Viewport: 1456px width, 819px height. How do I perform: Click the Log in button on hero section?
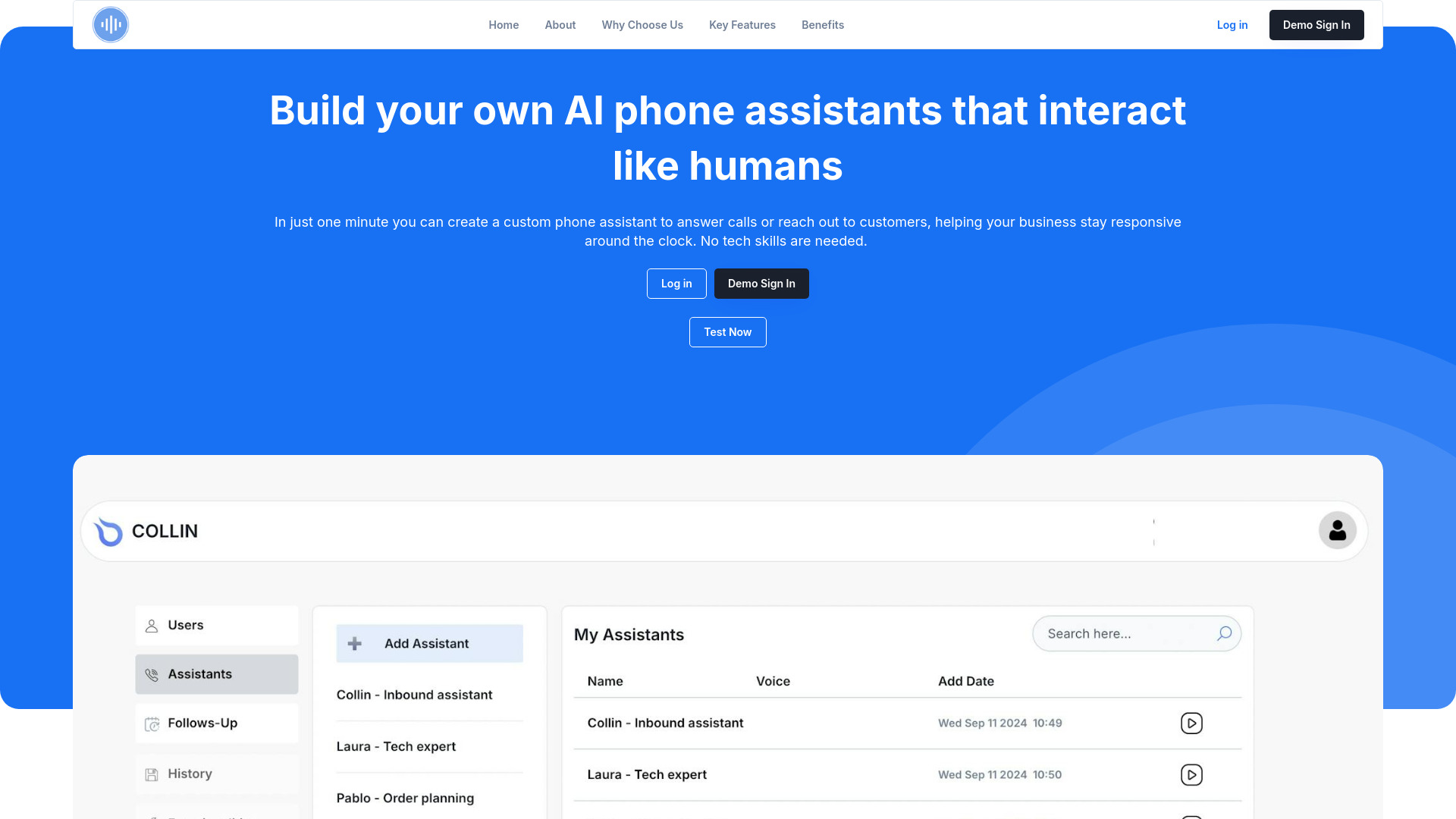tap(676, 283)
